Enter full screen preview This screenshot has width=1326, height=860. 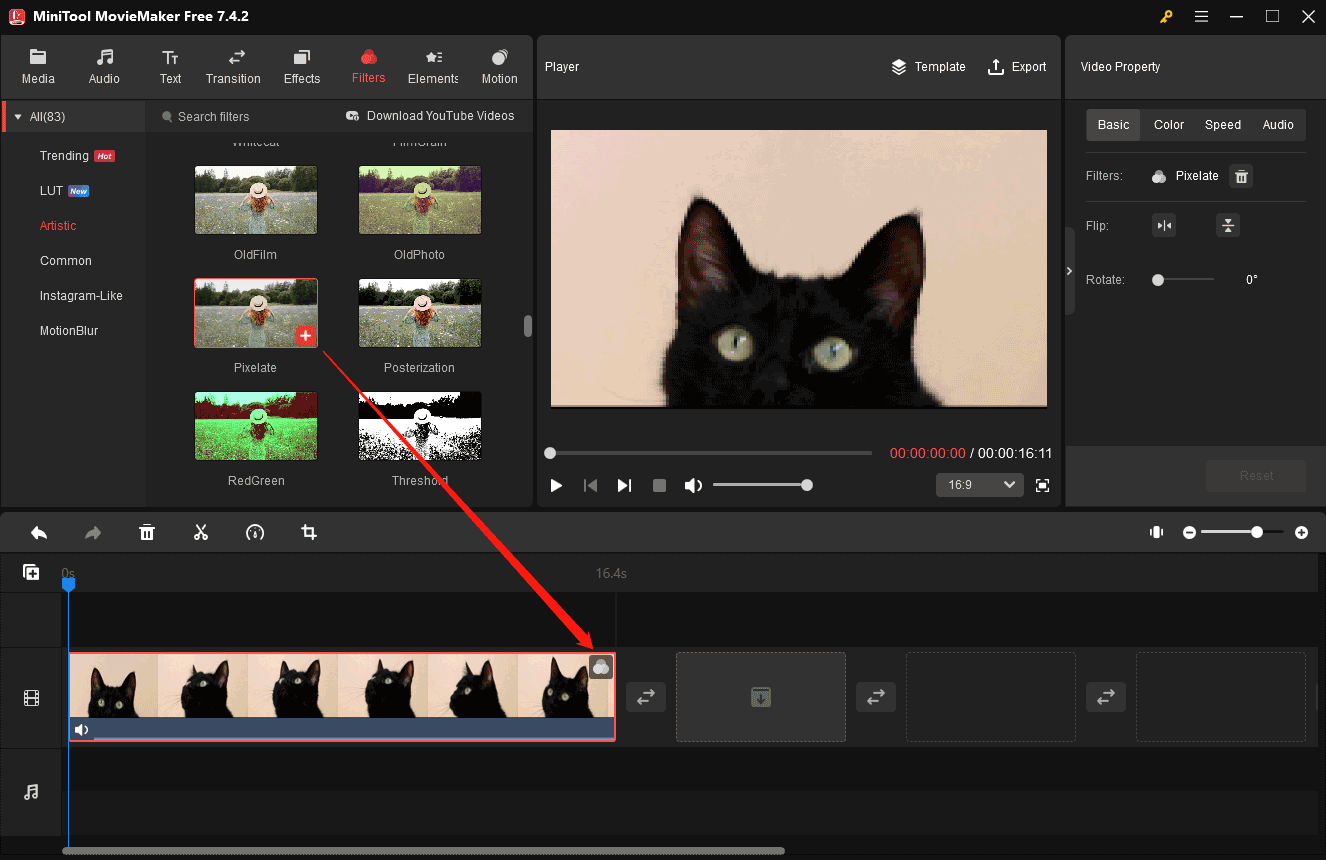coord(1042,485)
